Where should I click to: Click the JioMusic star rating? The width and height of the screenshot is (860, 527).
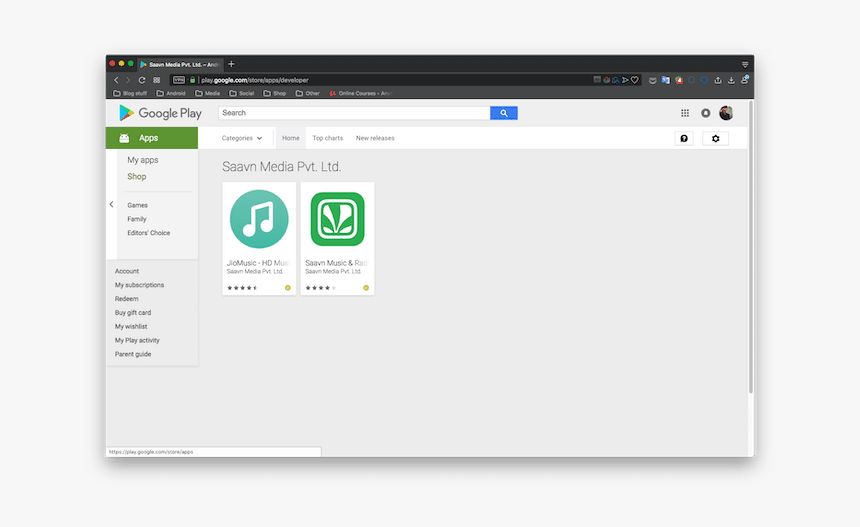pyautogui.click(x=242, y=288)
